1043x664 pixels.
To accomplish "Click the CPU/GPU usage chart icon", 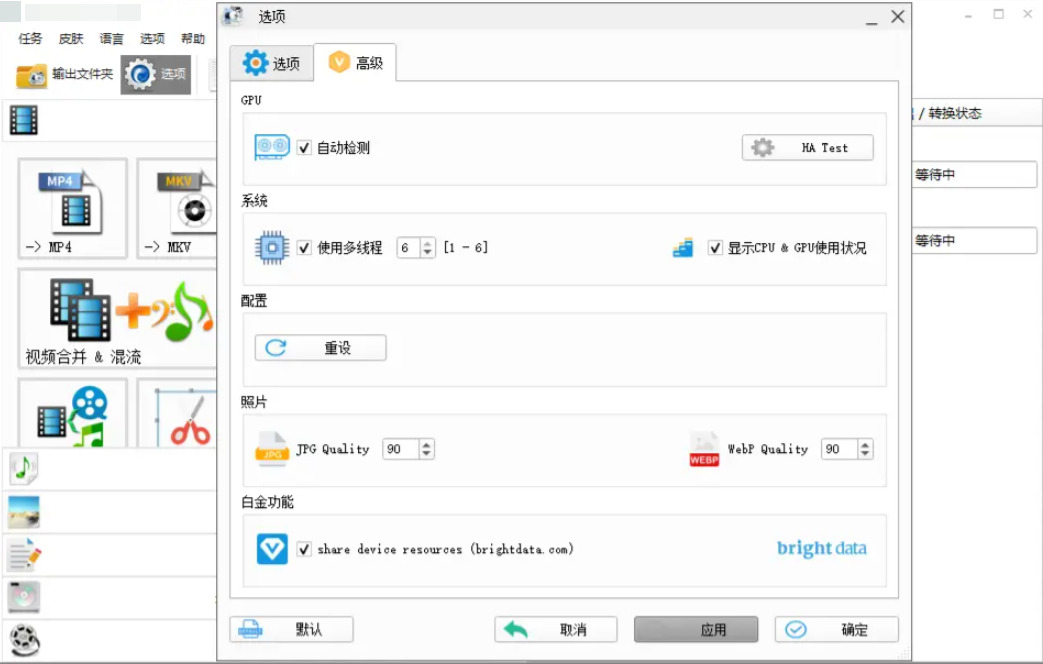I will [x=682, y=248].
